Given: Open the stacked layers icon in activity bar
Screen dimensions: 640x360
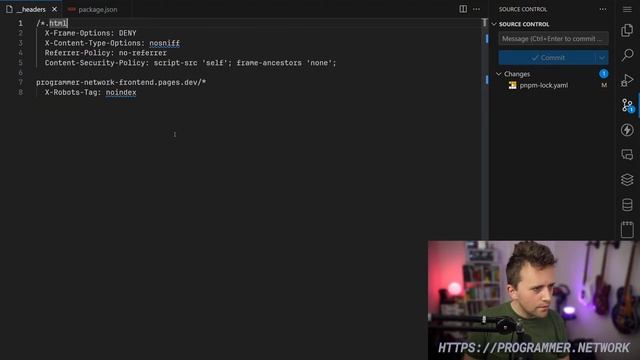Looking at the screenshot, I should [627, 180].
